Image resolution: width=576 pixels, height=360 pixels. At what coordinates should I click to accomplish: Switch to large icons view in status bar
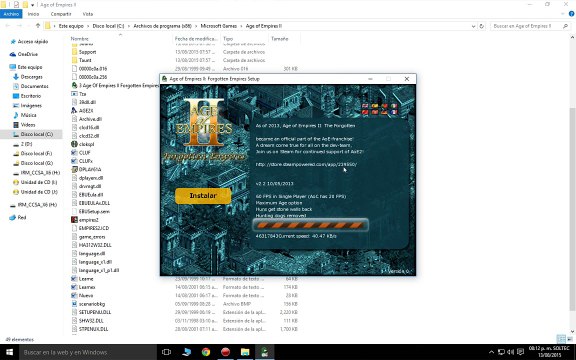click(x=569, y=339)
